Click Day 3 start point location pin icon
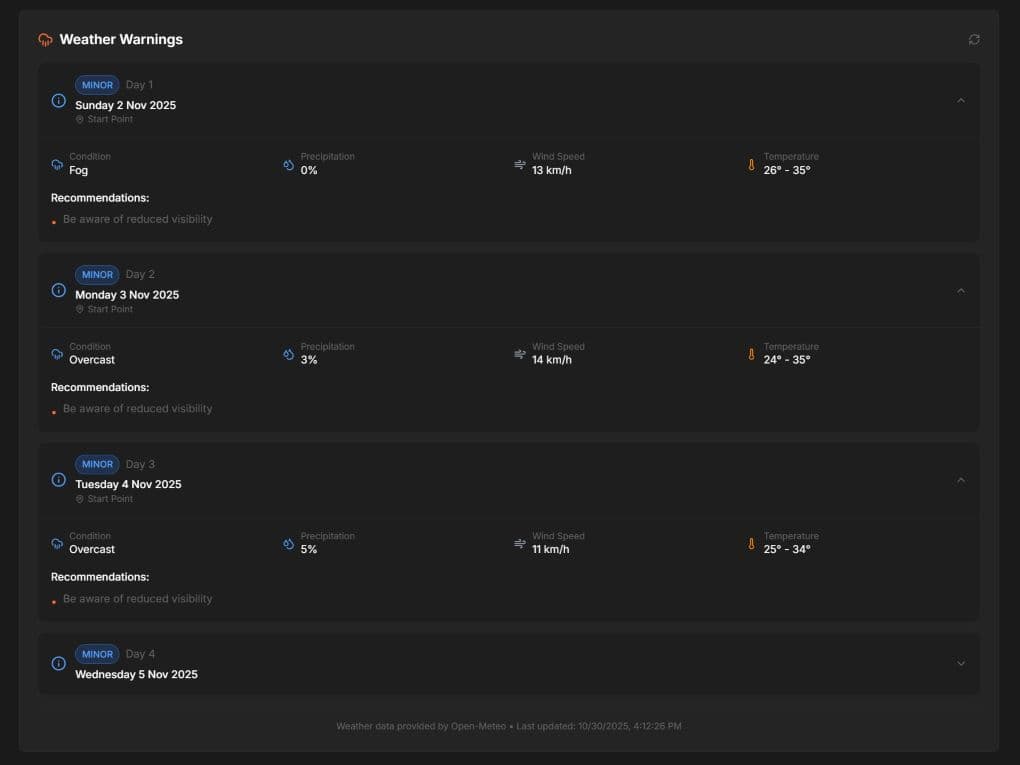Screen dimensions: 1020x765 coord(80,499)
